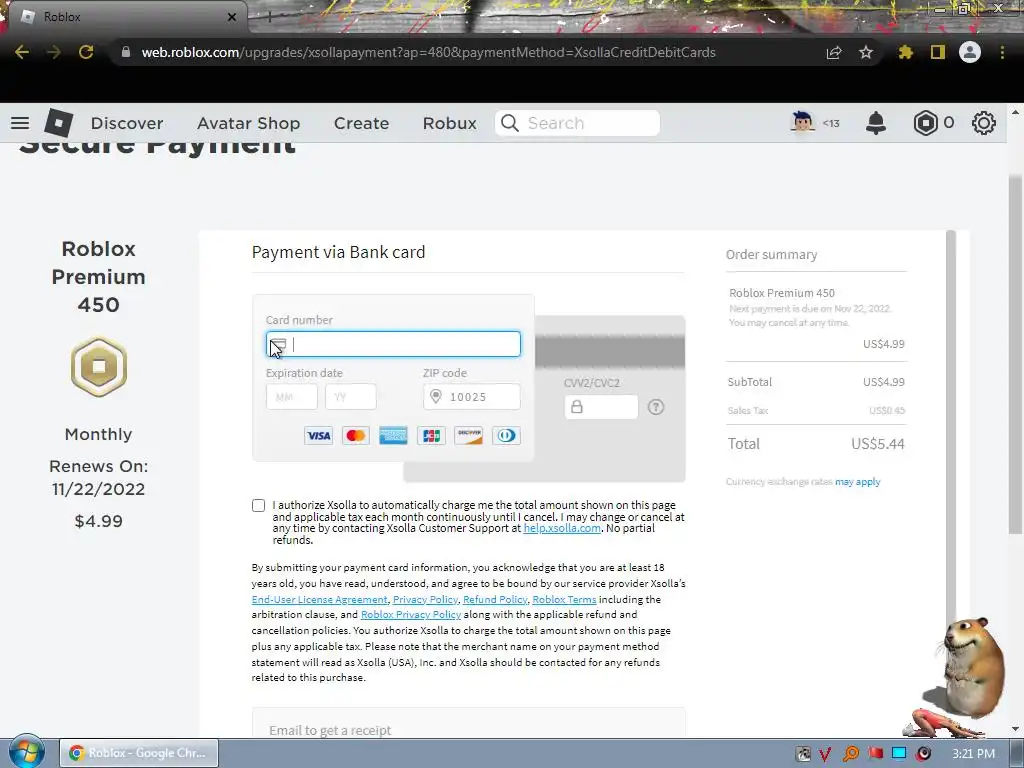This screenshot has height=768, width=1024.
Task: Open the Refund Policy link
Action: [495, 600]
